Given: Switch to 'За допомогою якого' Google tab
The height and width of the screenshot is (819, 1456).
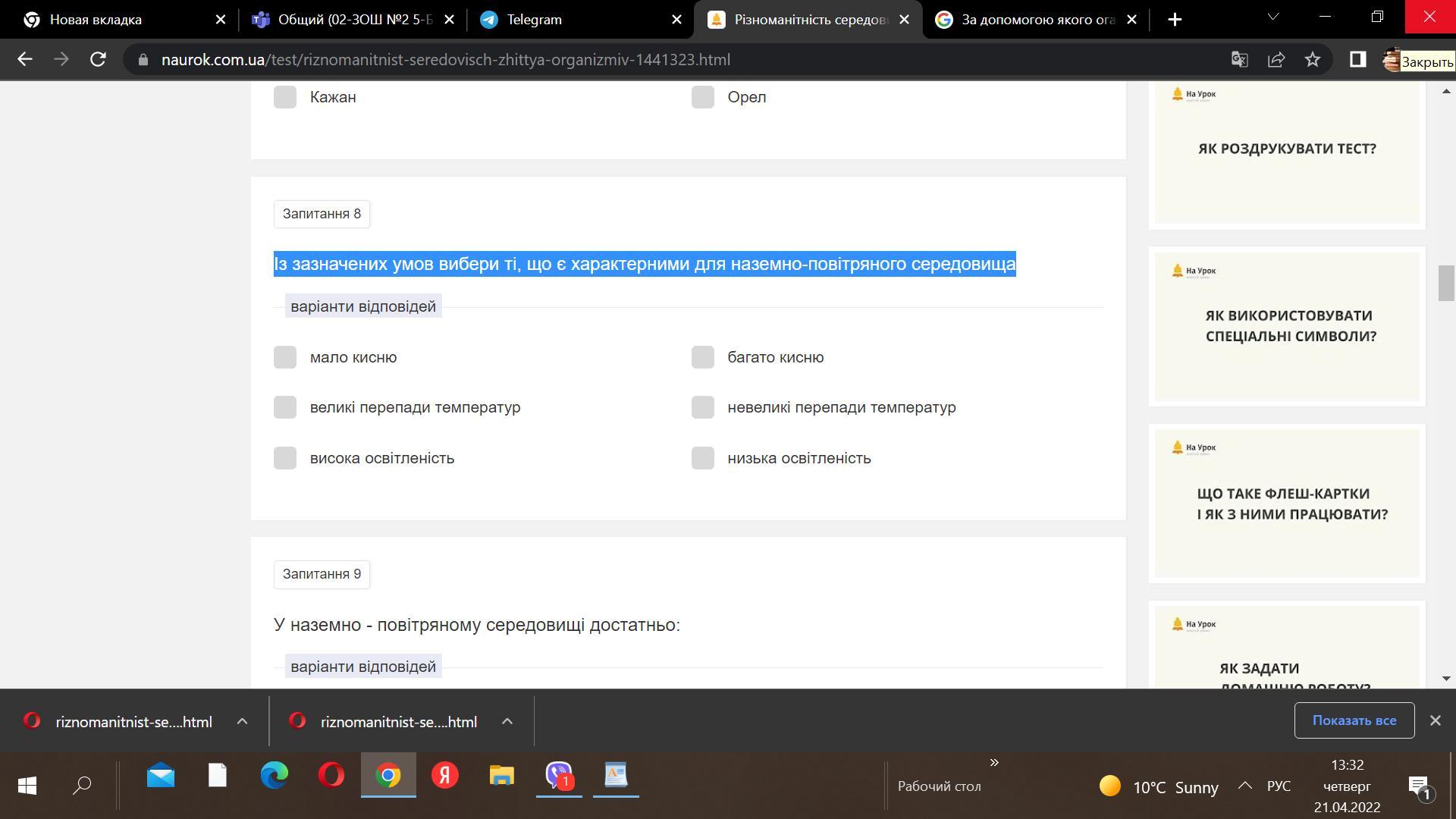Looking at the screenshot, I should 1035,20.
